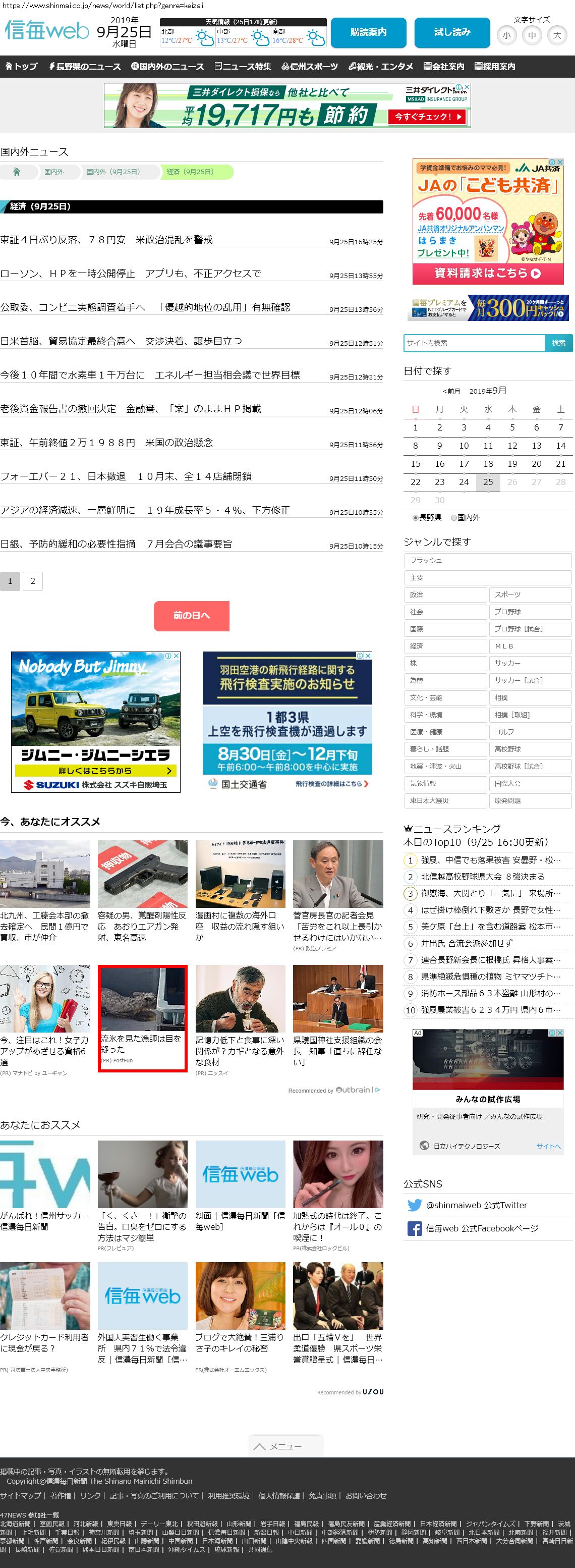
Task: Choose genre フラッシュ
Action: pyautogui.click(x=488, y=561)
